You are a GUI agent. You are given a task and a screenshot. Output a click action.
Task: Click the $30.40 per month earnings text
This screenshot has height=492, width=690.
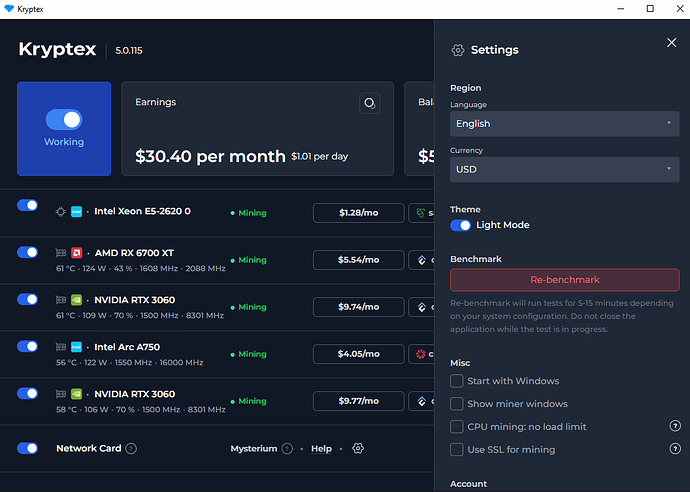210,157
